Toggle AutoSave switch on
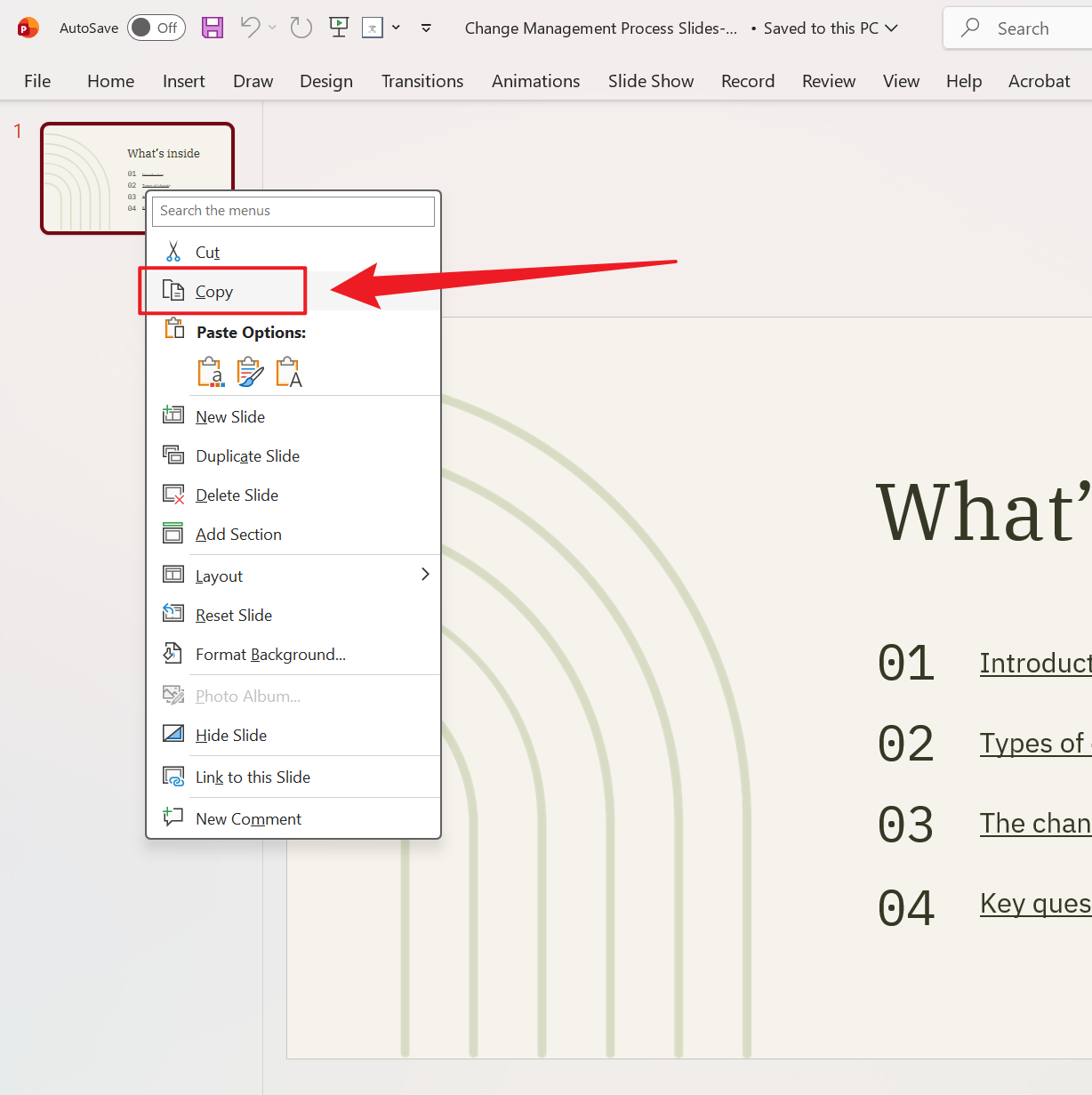The image size is (1092, 1095). tap(156, 28)
